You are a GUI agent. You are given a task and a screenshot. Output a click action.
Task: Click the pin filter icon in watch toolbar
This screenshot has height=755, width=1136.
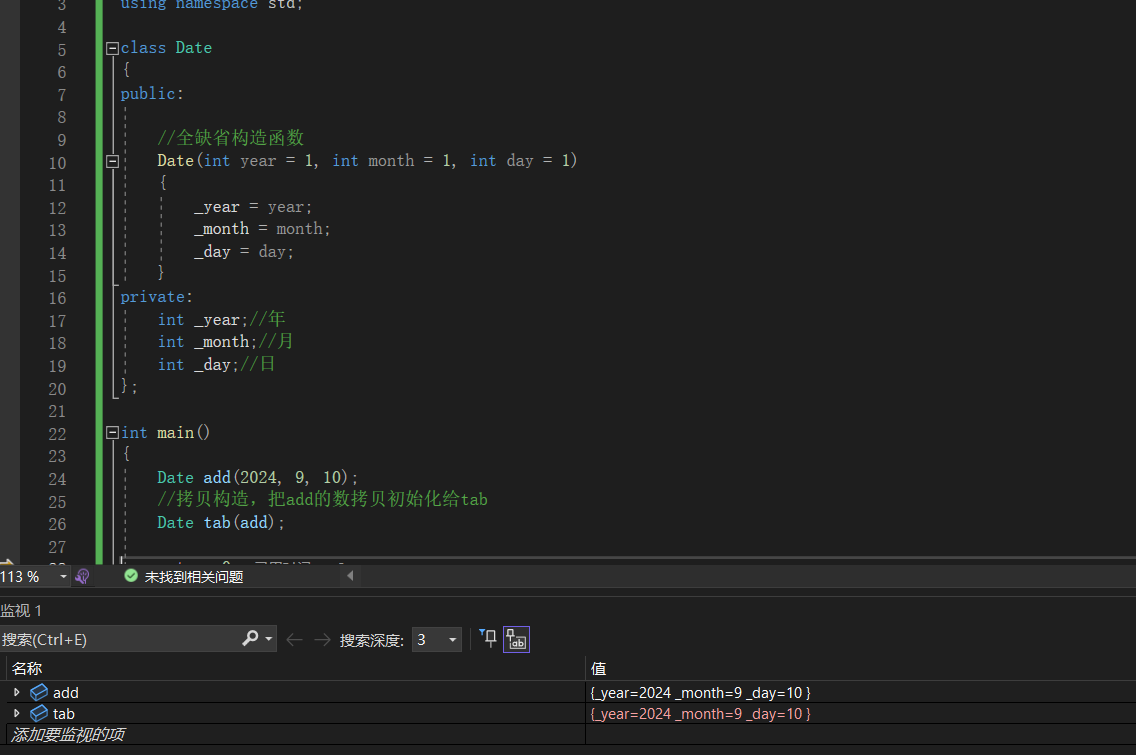point(488,638)
